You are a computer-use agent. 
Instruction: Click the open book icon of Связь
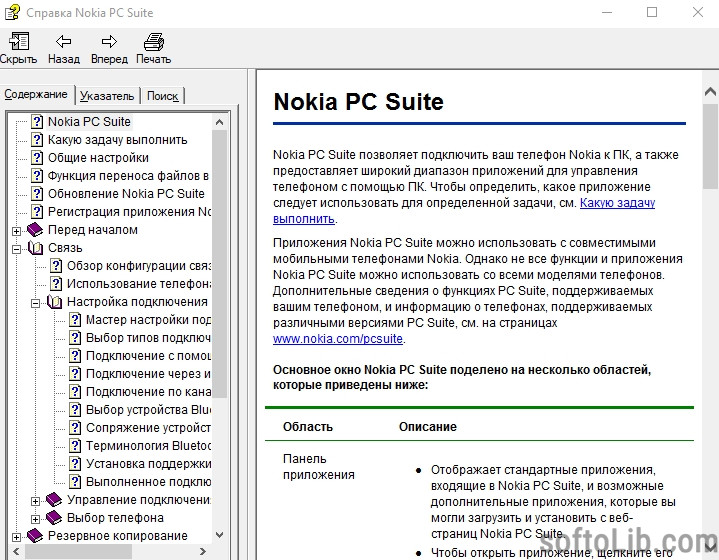[x=35, y=248]
